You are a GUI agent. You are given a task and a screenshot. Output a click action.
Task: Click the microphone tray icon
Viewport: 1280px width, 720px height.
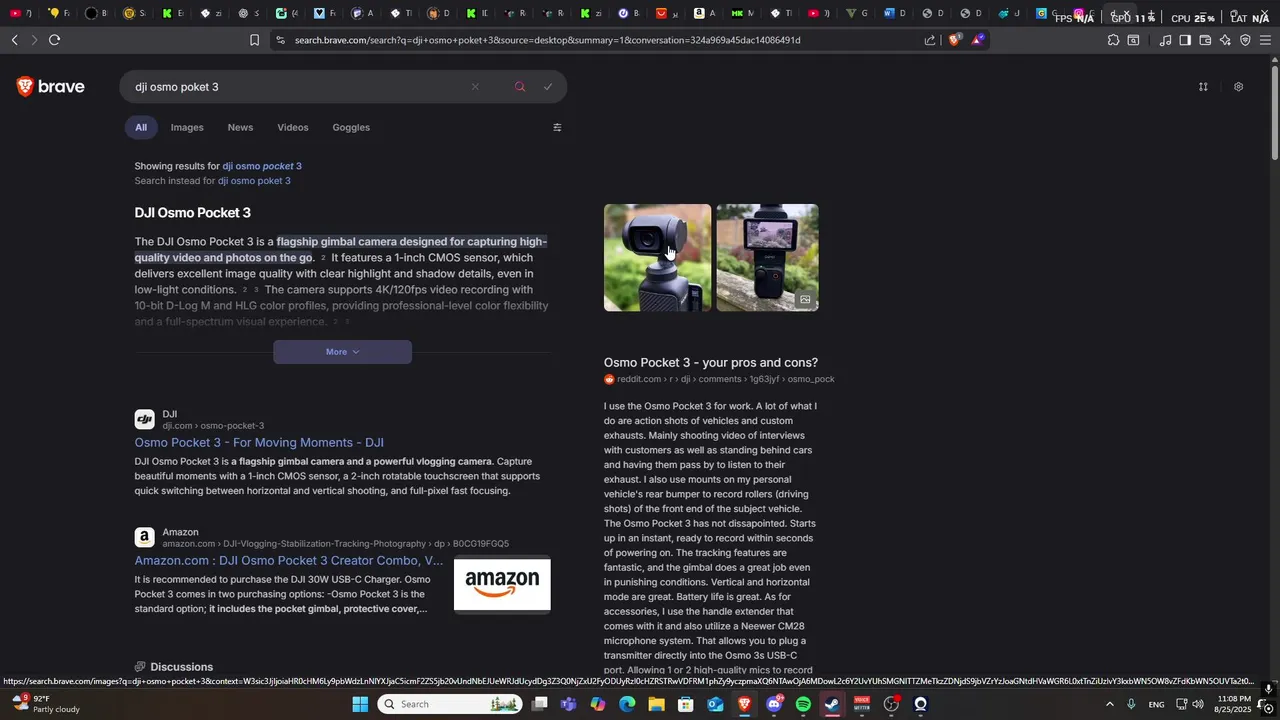coord(1131,704)
